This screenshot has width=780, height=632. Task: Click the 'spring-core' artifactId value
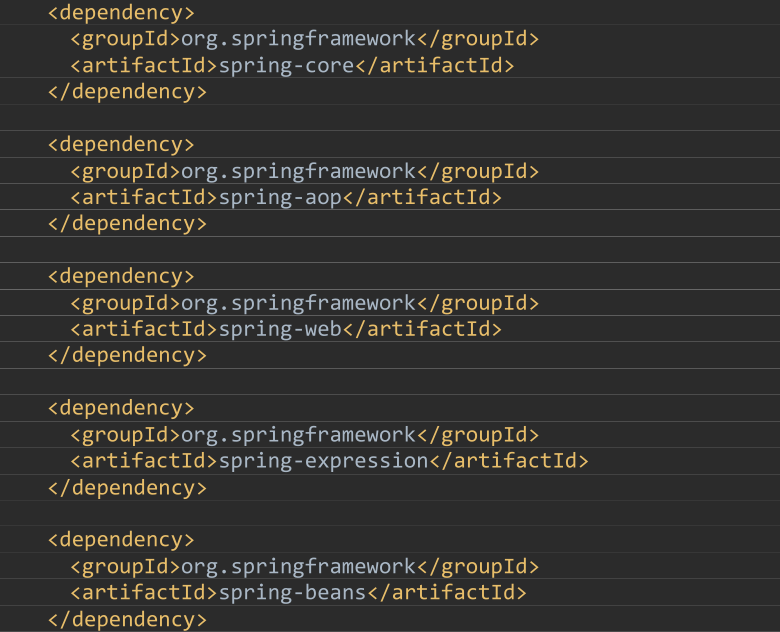click(x=286, y=66)
